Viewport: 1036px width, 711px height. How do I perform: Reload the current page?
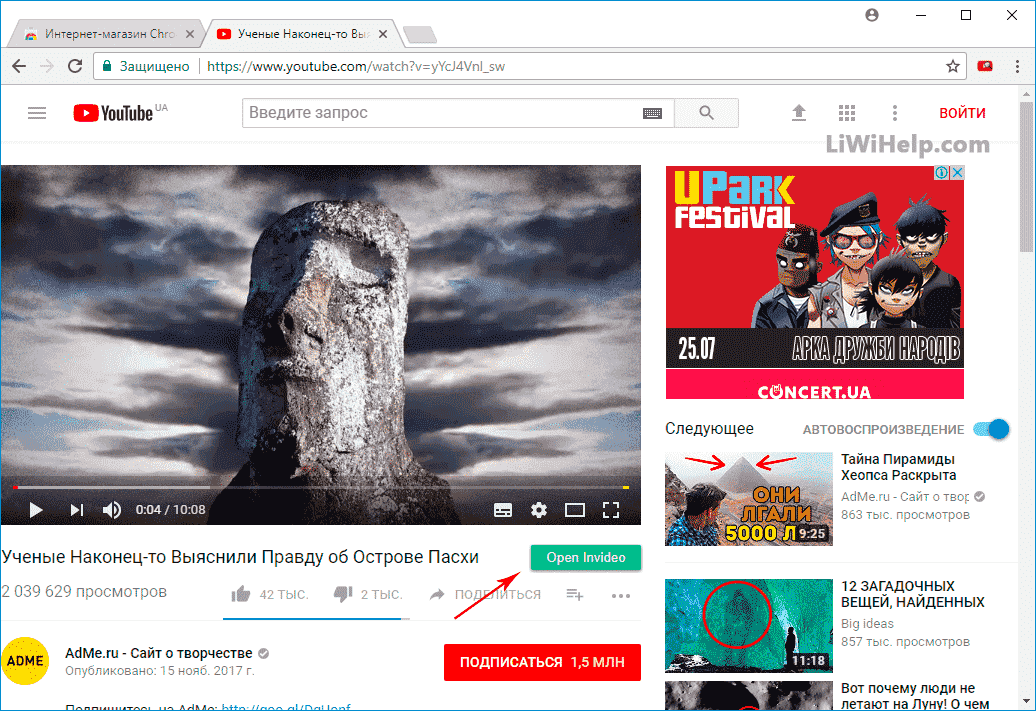[75, 66]
